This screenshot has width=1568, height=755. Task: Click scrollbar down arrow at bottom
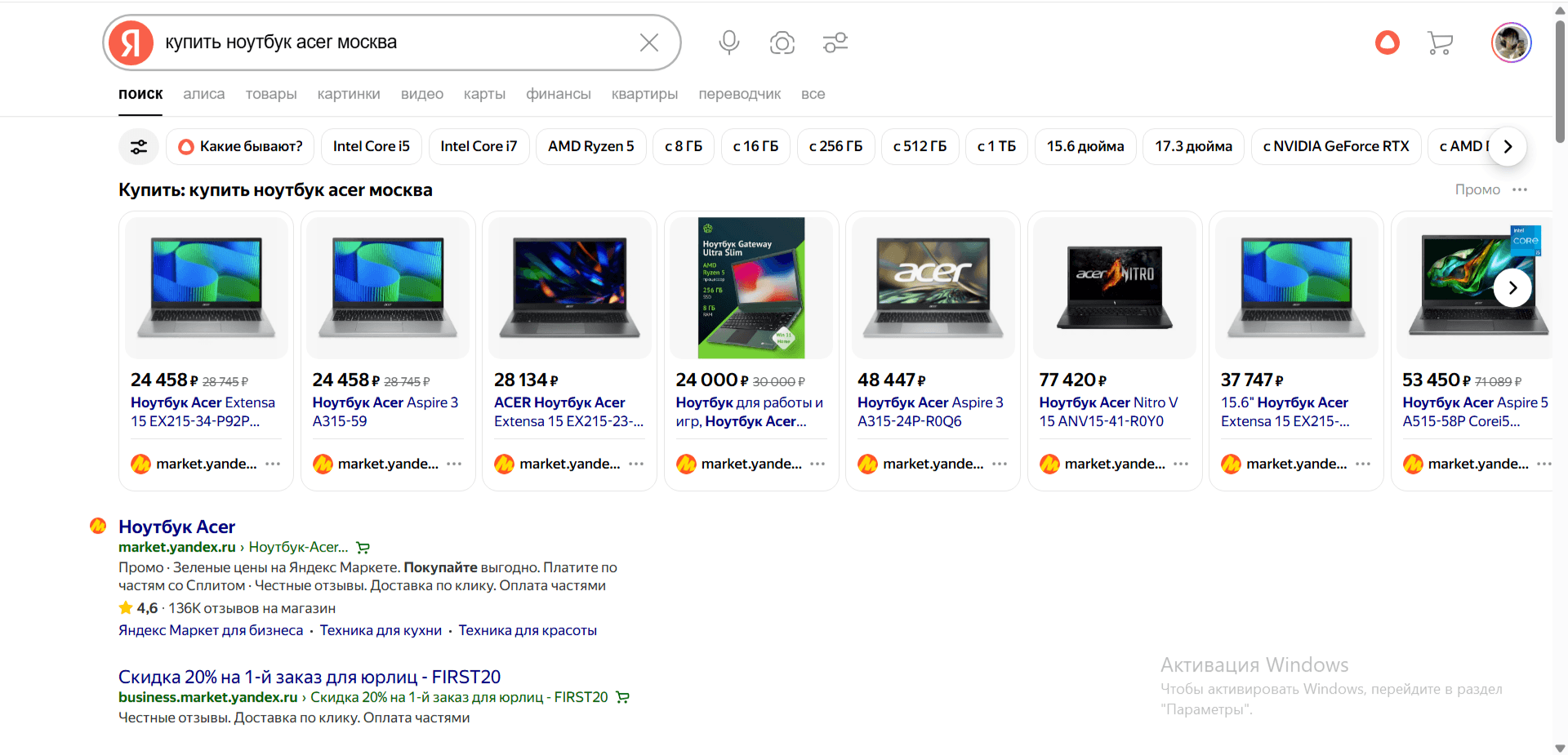(1560, 748)
